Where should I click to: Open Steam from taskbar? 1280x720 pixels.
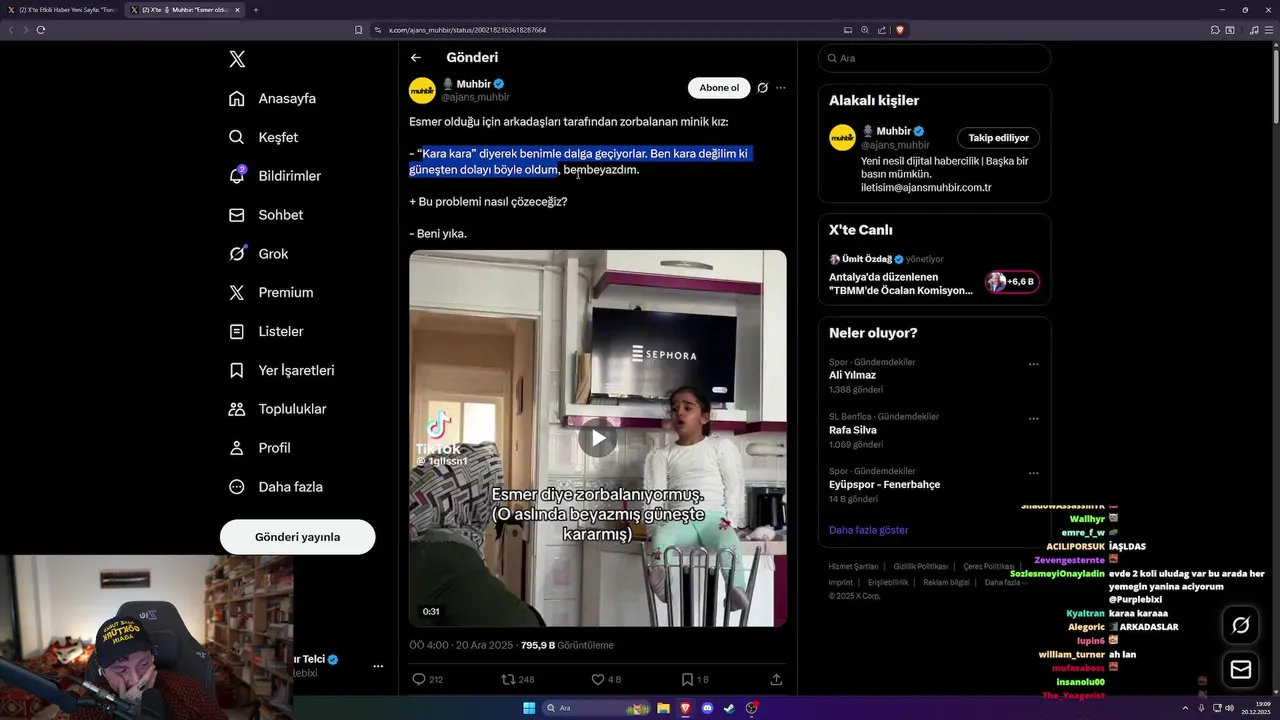pyautogui.click(x=729, y=708)
